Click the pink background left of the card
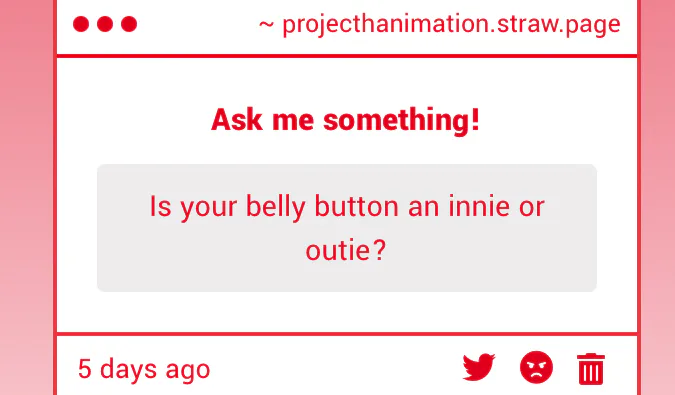 27,198
